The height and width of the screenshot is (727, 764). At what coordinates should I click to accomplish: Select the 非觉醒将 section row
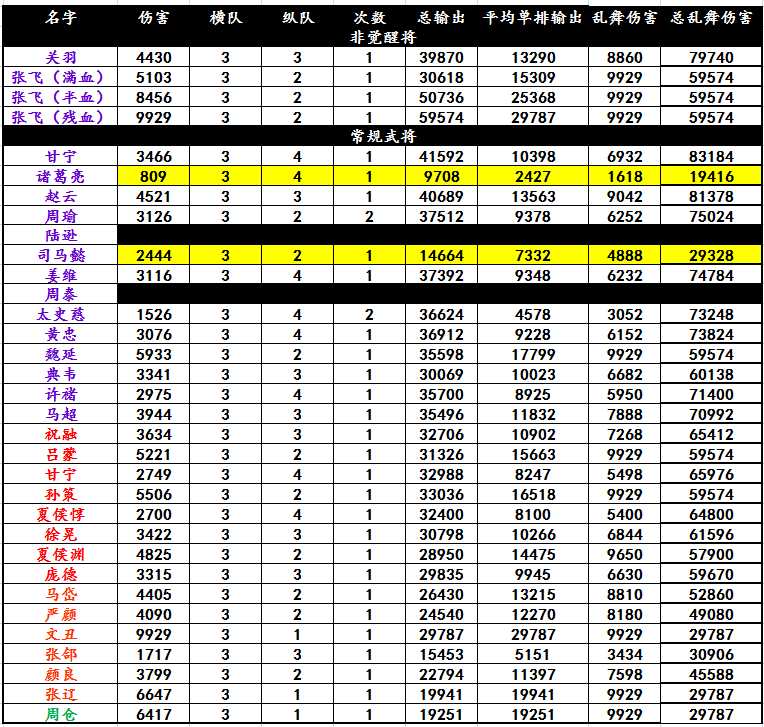[x=382, y=38]
